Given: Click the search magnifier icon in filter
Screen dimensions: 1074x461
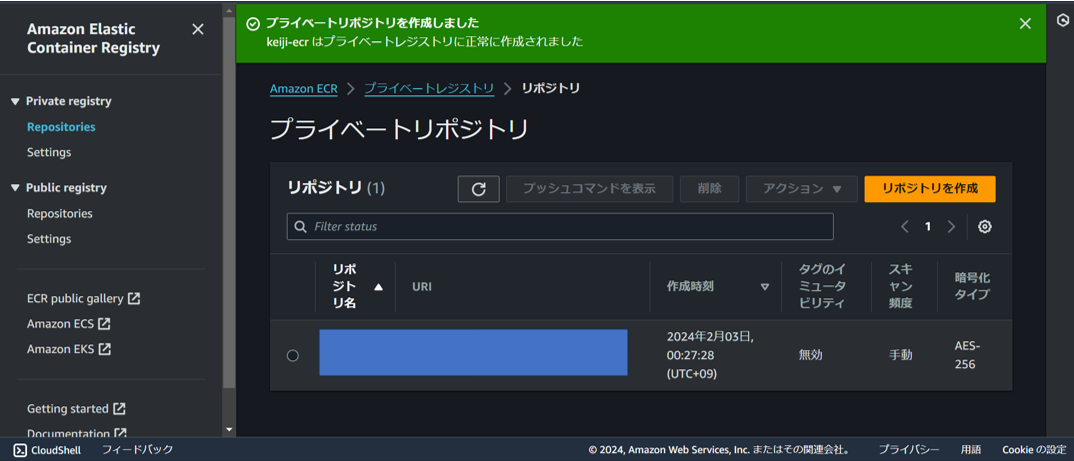Looking at the screenshot, I should click(300, 226).
